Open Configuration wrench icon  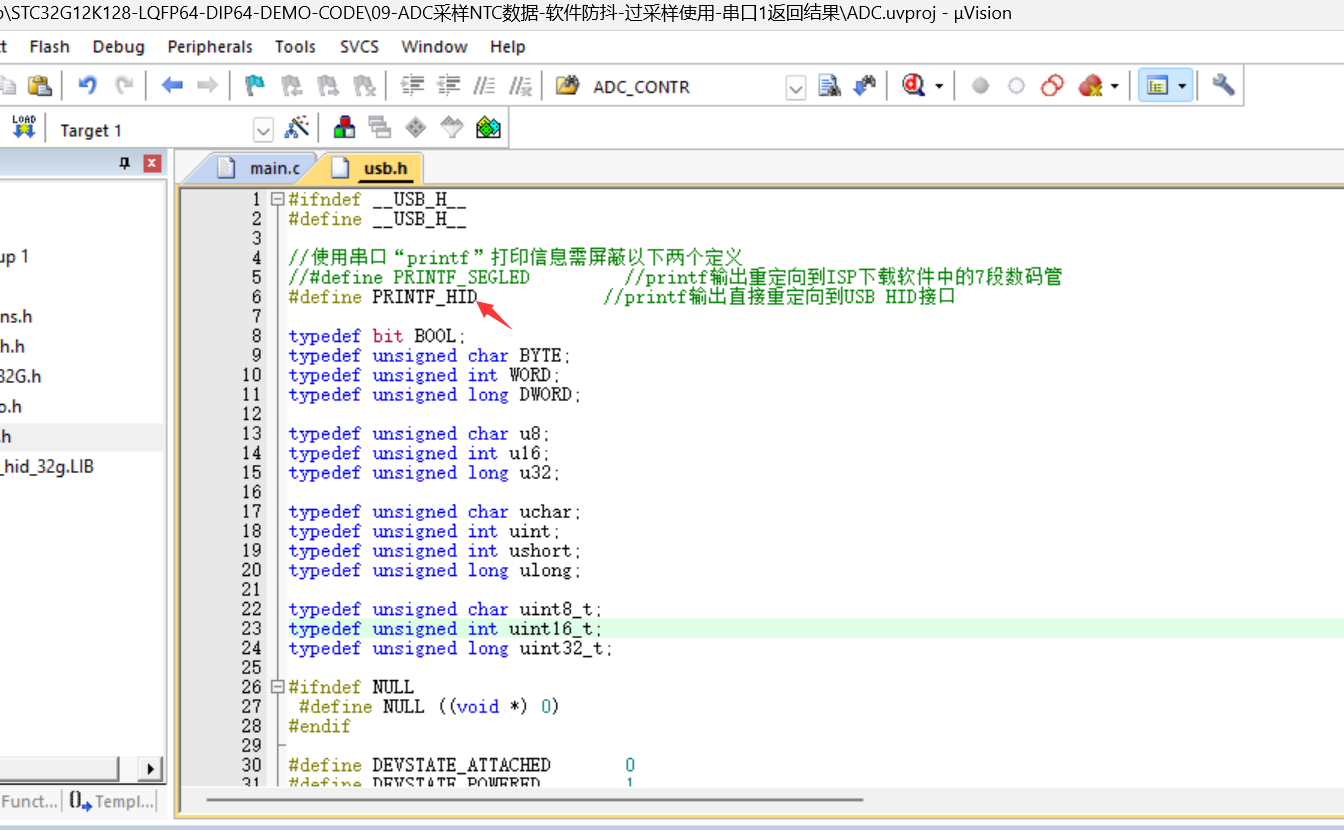pos(1223,86)
